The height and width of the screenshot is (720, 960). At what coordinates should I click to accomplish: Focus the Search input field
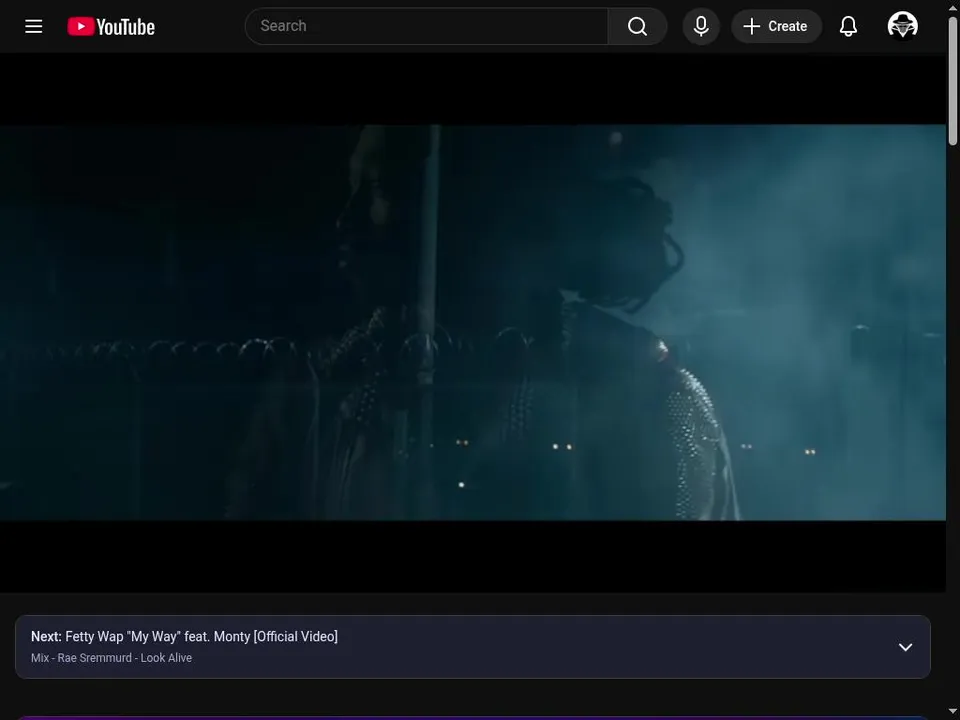pyautogui.click(x=427, y=26)
